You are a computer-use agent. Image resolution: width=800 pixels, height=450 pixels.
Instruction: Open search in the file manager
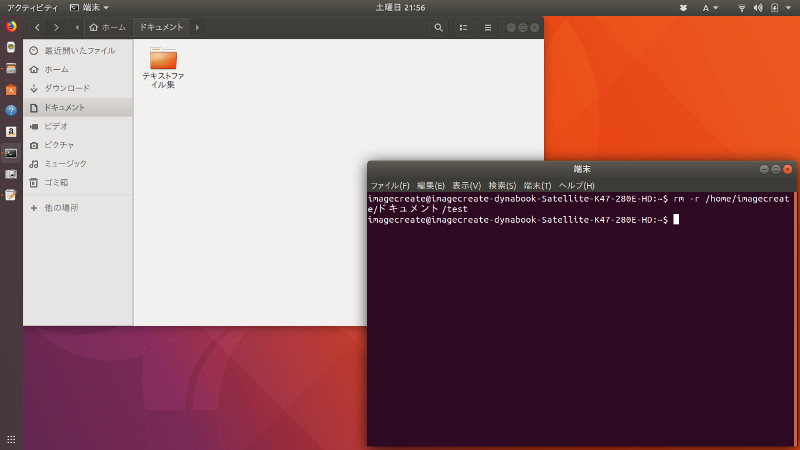438,28
